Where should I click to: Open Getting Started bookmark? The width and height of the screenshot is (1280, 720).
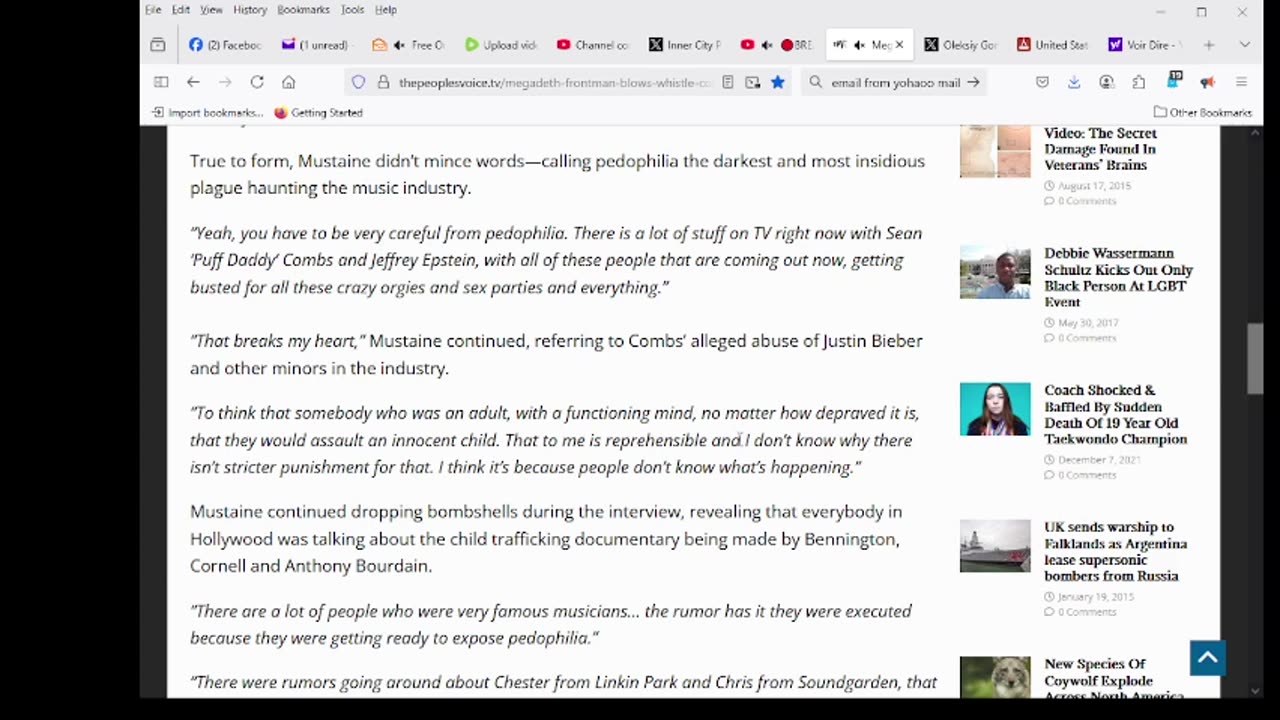(318, 113)
